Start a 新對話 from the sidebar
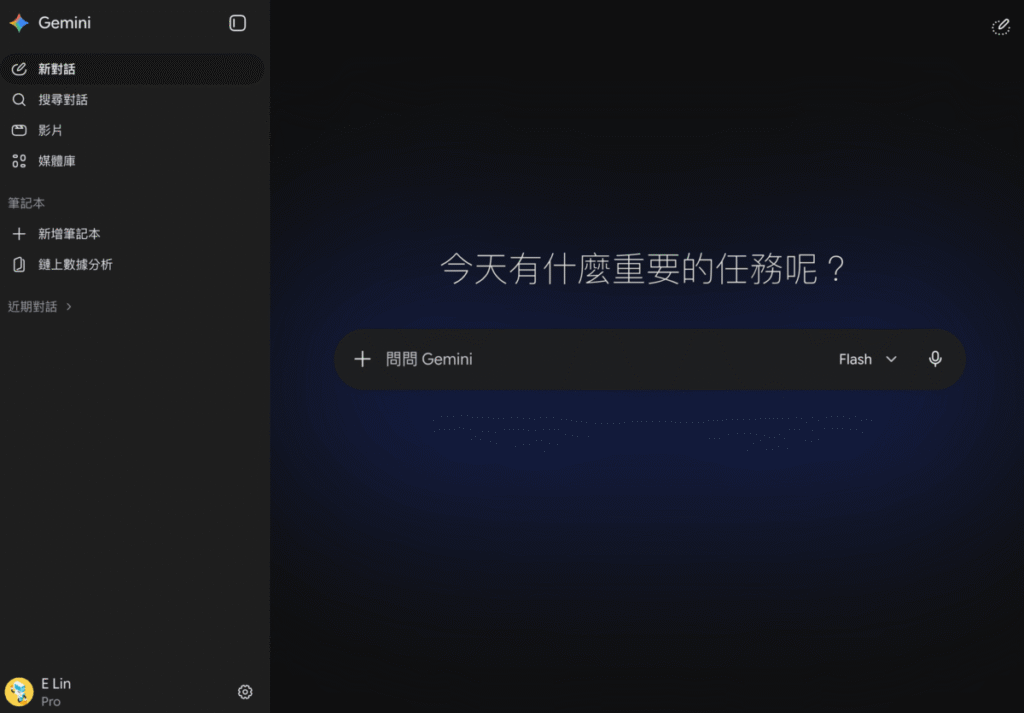Screen dimensions: 1024x713 coord(133,69)
